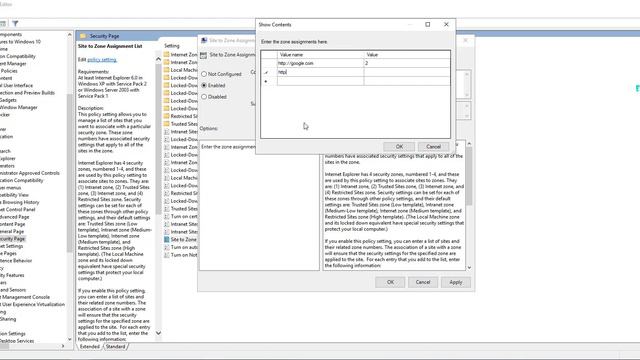Click the policy icon beside Site to Zone Assignment heading
Screen dimensions: 640x360
point(203,55)
